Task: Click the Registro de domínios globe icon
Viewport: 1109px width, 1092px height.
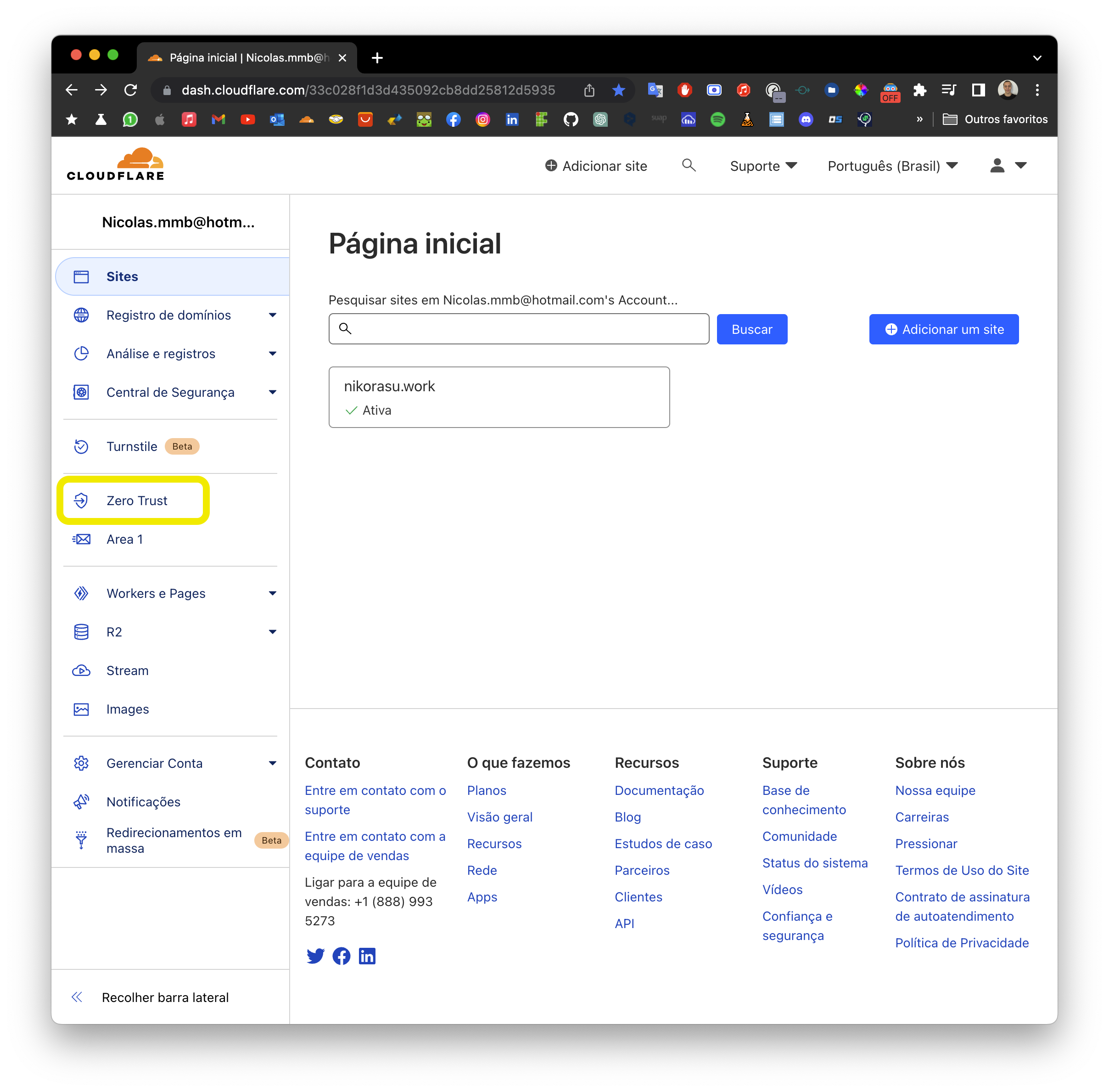Action: click(81, 315)
